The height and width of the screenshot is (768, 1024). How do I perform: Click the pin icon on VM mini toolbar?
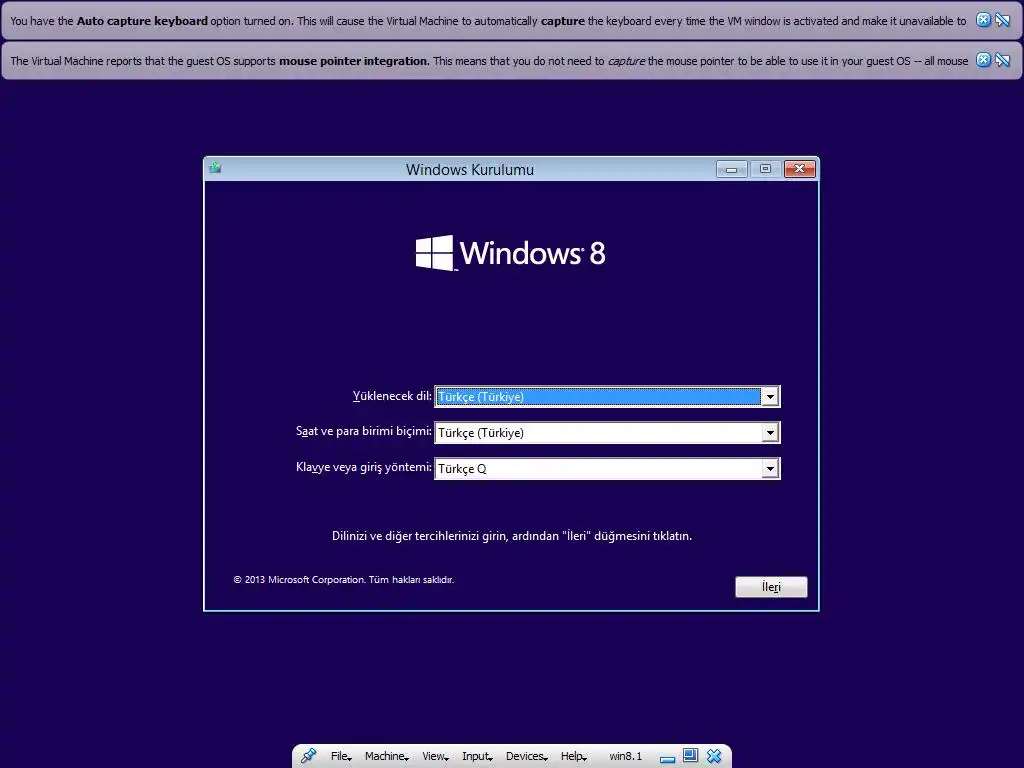pyautogui.click(x=308, y=756)
